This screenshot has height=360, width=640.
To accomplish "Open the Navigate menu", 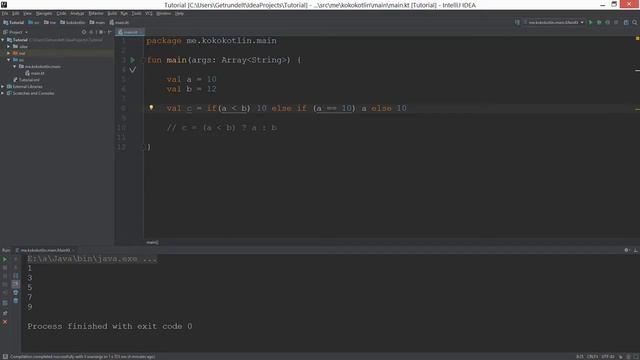I will click(44, 13).
